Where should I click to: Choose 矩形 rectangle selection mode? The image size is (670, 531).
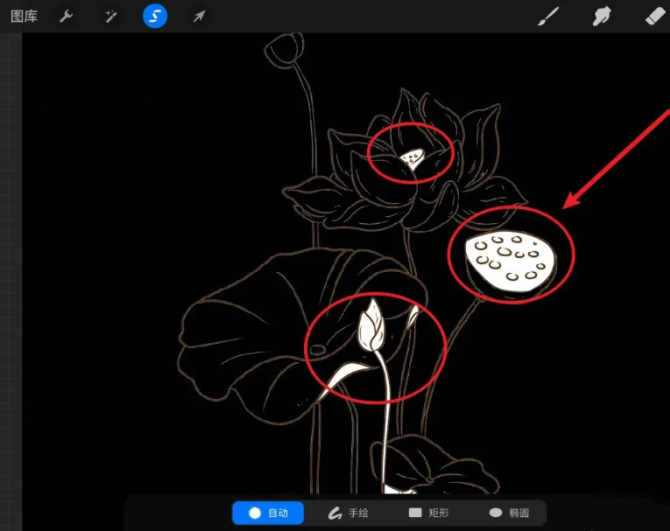click(429, 513)
